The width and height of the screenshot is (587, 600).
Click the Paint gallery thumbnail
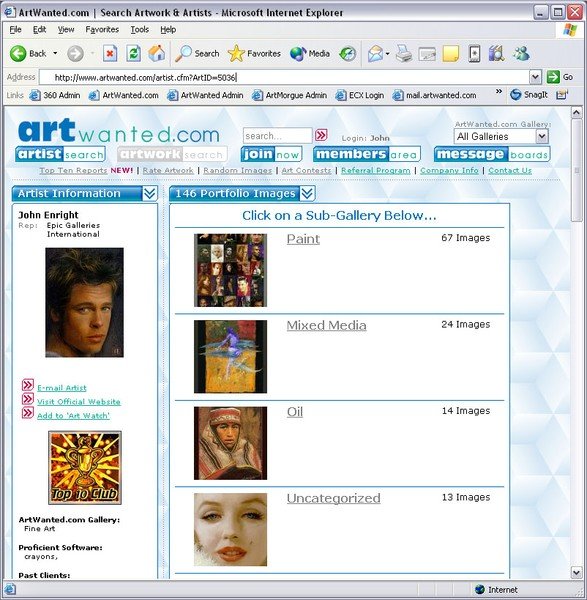(230, 270)
